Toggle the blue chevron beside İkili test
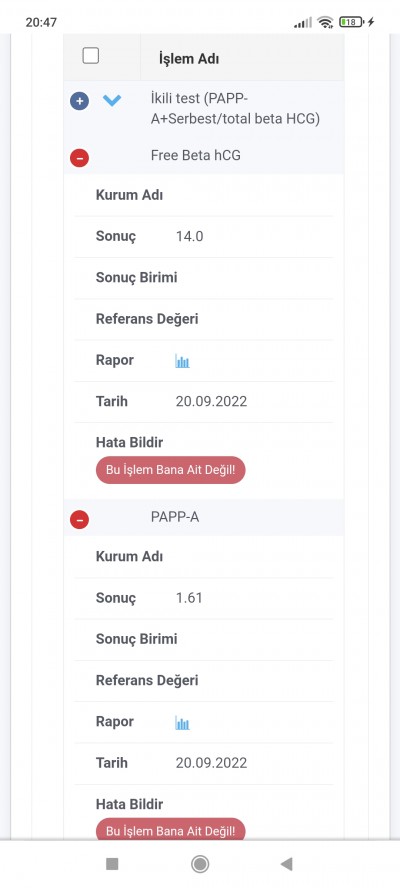 (112, 100)
